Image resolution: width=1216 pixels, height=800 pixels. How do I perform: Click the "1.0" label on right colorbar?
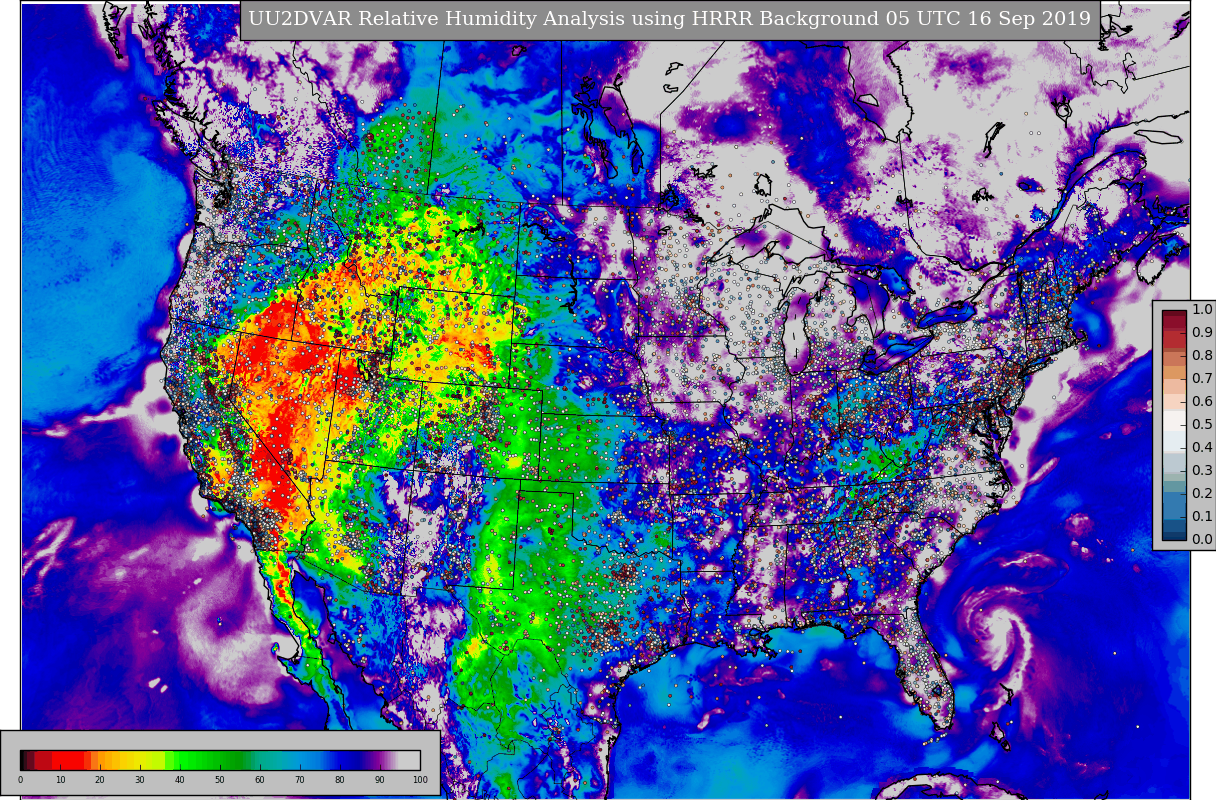[1202, 310]
